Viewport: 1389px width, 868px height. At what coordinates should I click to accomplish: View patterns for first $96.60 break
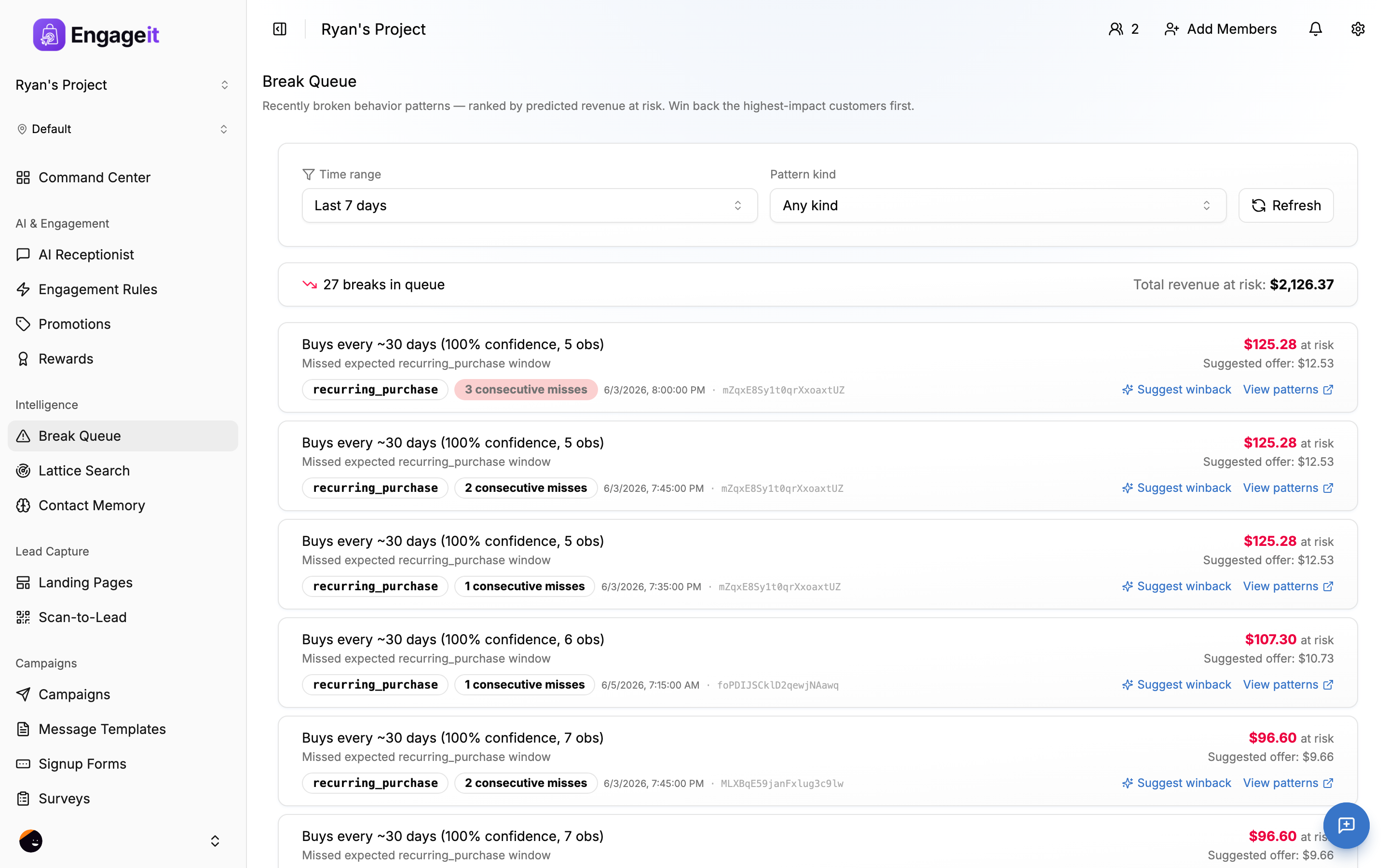click(x=1288, y=783)
